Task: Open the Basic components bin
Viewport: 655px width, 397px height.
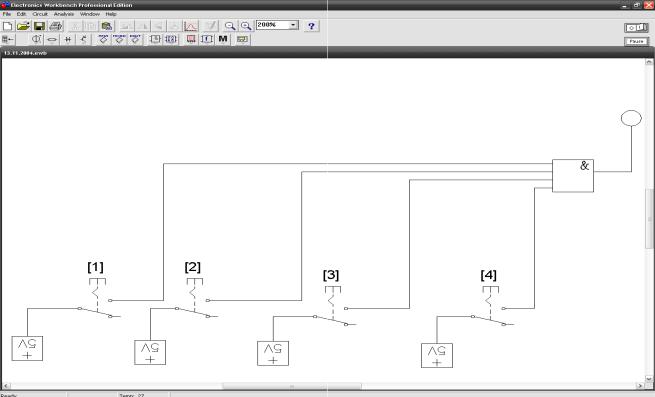Action: coord(52,39)
